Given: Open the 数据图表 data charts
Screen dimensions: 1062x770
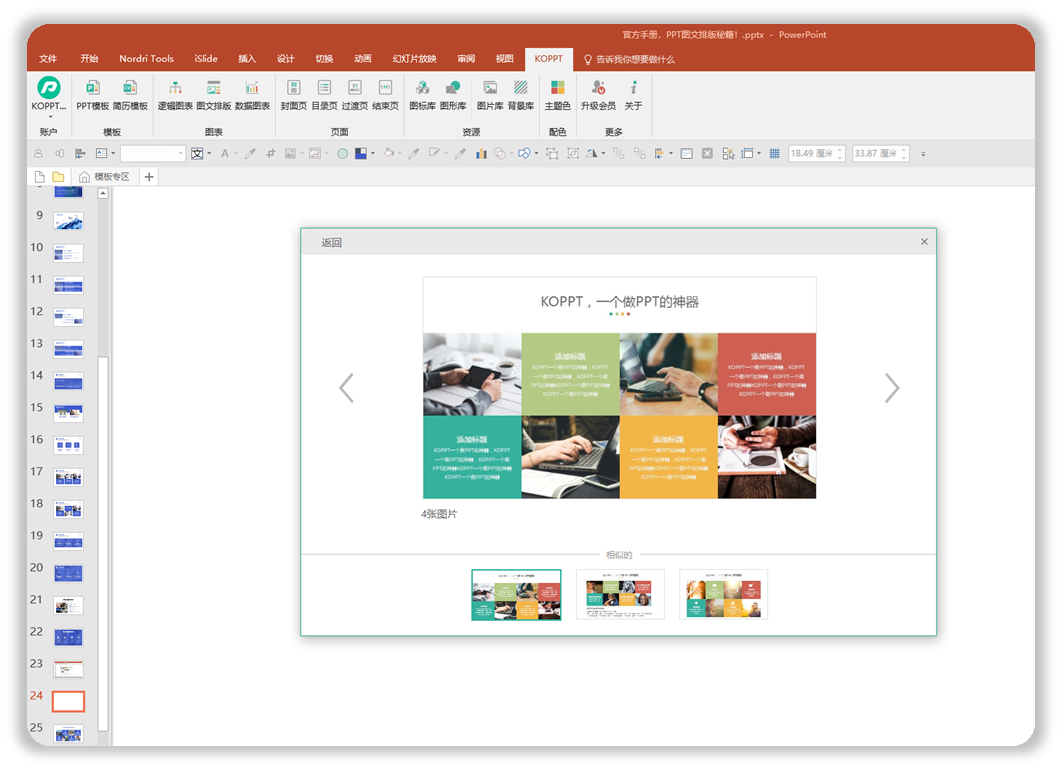Looking at the screenshot, I should pos(252,95).
